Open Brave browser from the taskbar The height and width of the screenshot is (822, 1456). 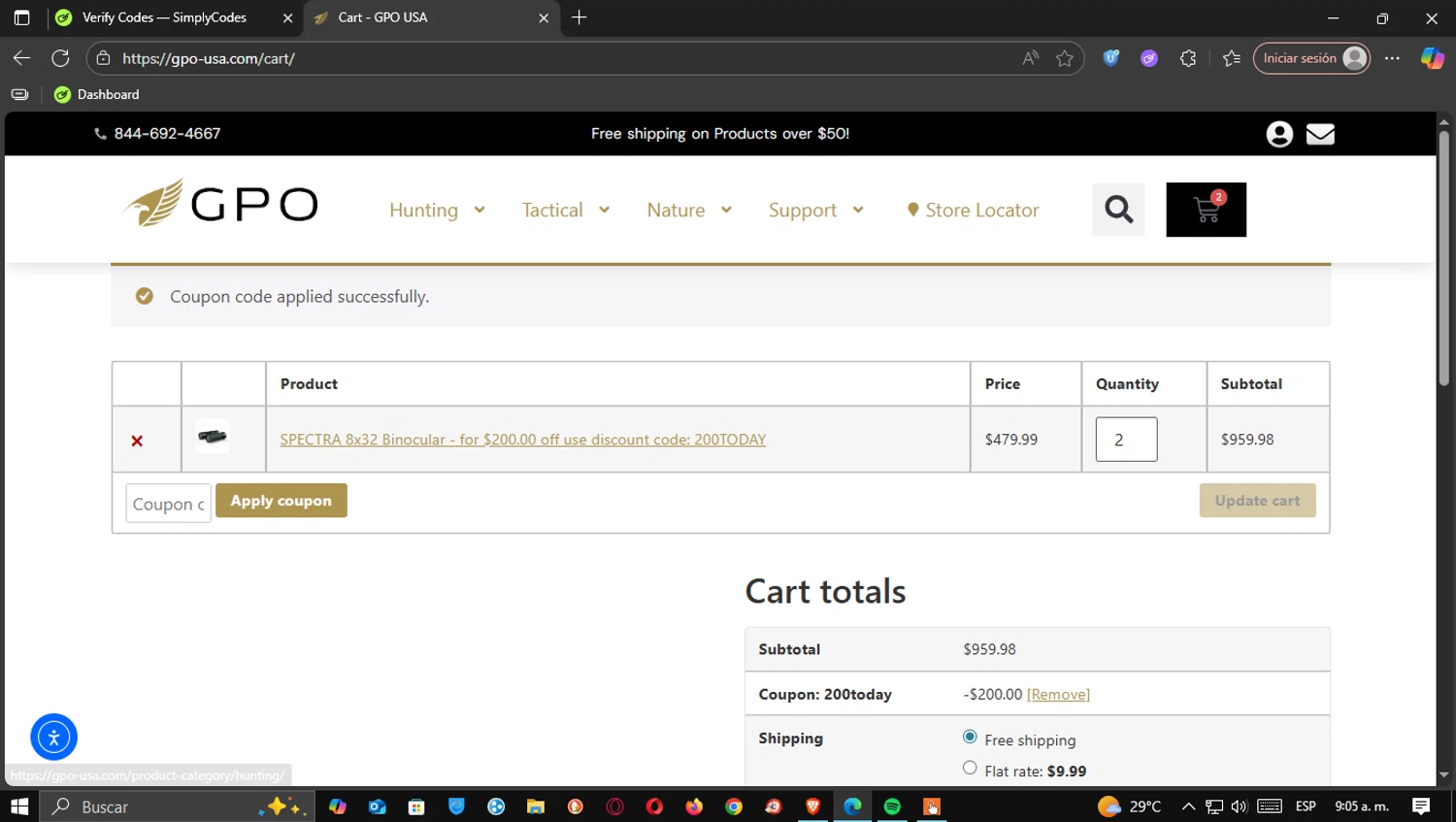pyautogui.click(x=813, y=806)
